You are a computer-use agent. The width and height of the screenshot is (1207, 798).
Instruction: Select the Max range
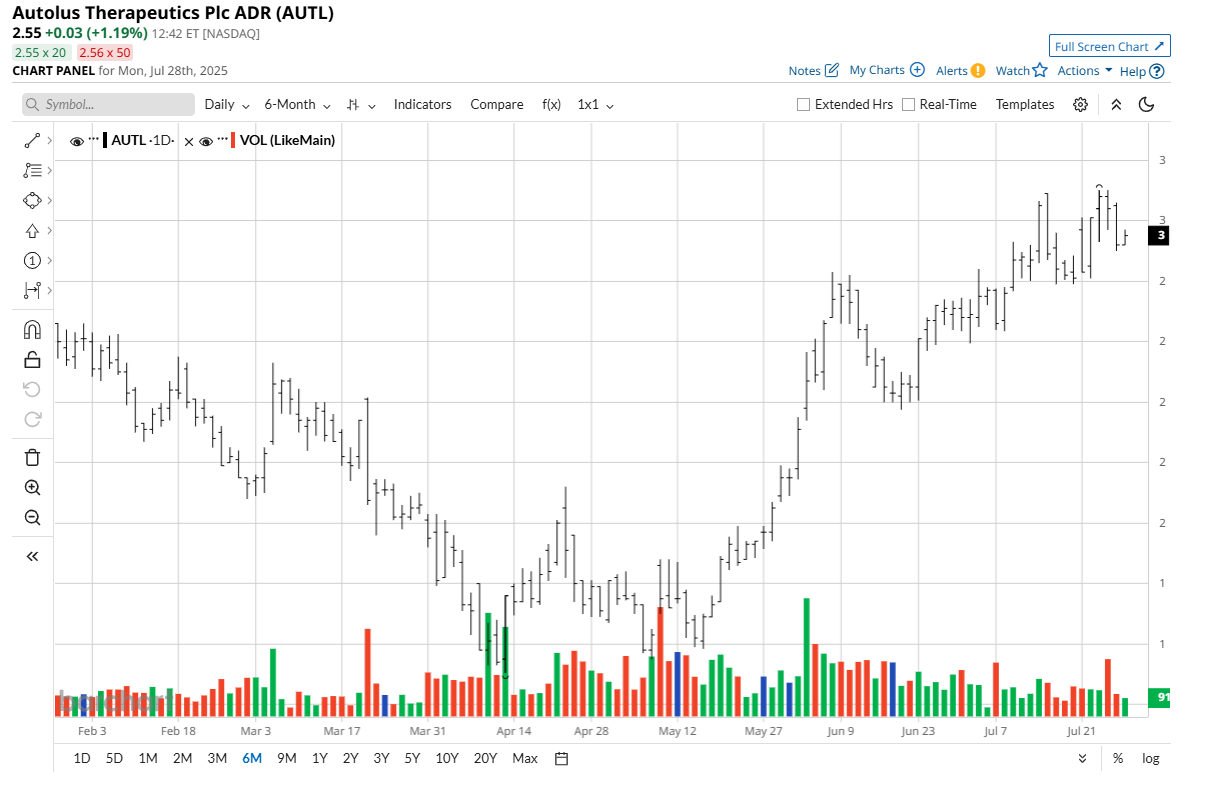point(525,759)
